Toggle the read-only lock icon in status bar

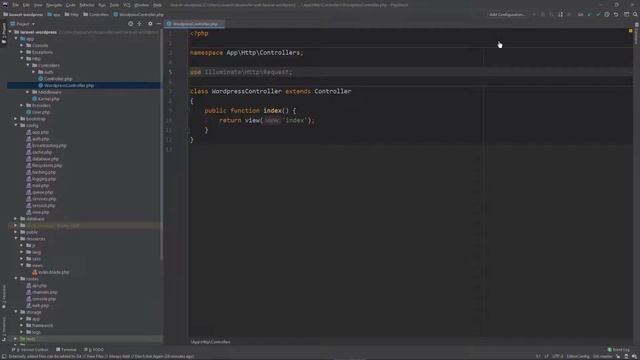[x=618, y=356]
